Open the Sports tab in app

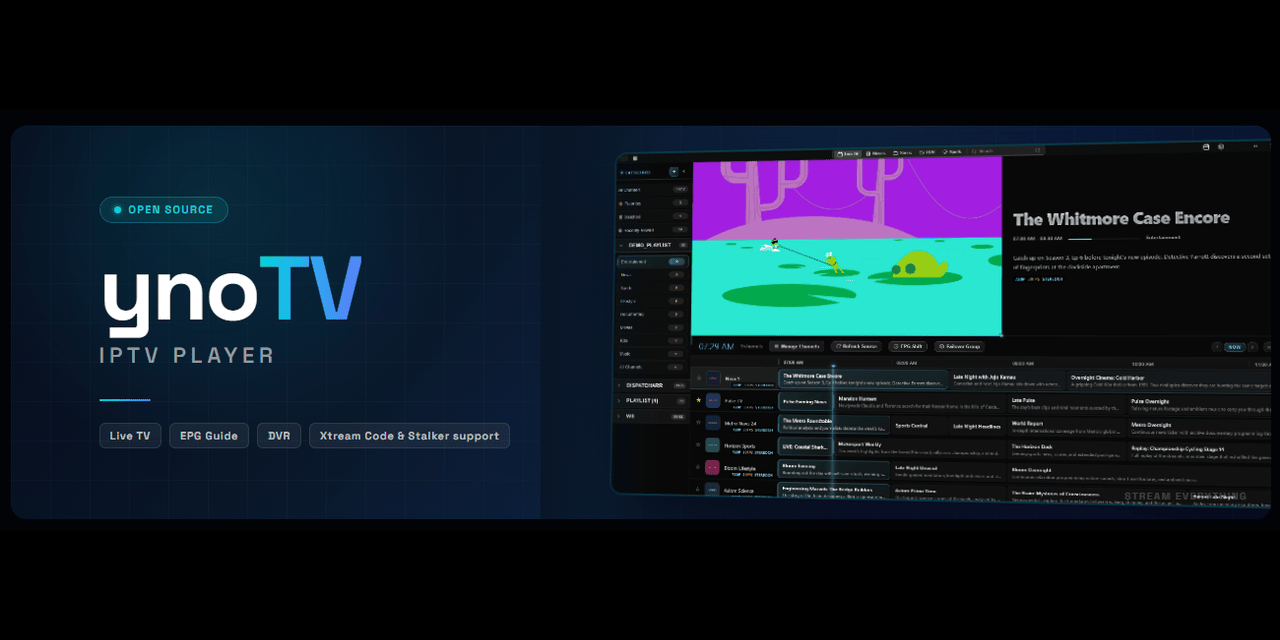[x=952, y=151]
